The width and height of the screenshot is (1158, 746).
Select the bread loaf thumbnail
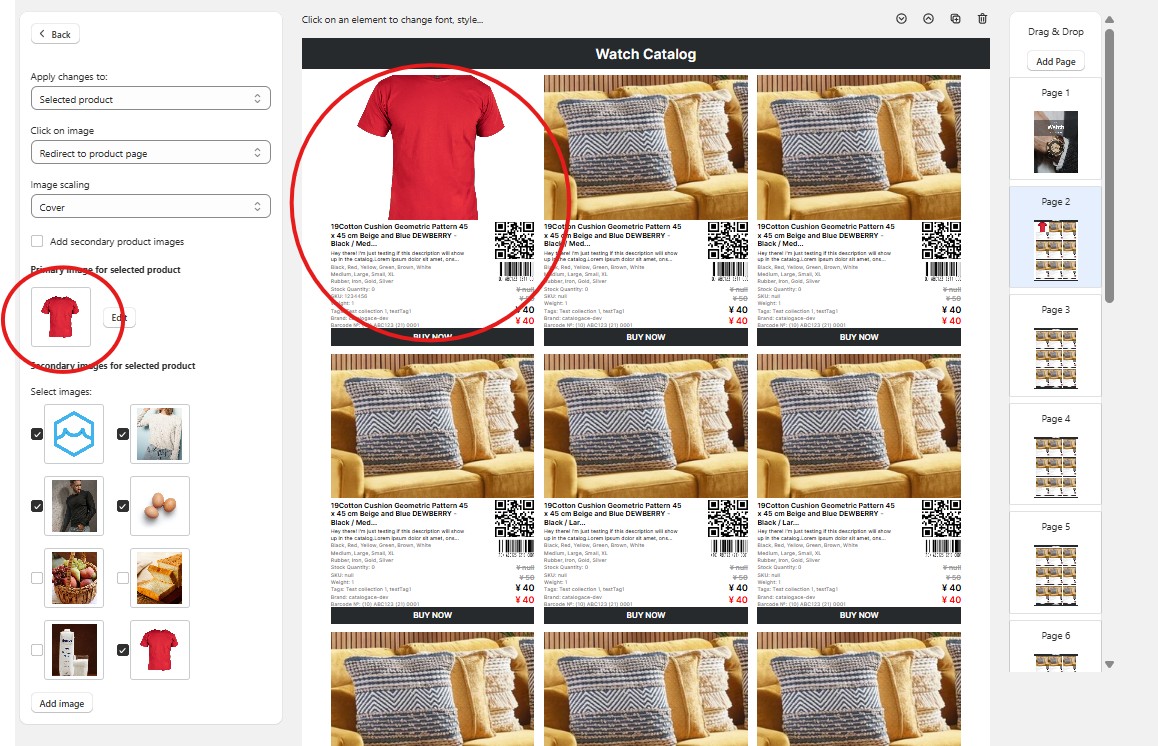coord(160,578)
